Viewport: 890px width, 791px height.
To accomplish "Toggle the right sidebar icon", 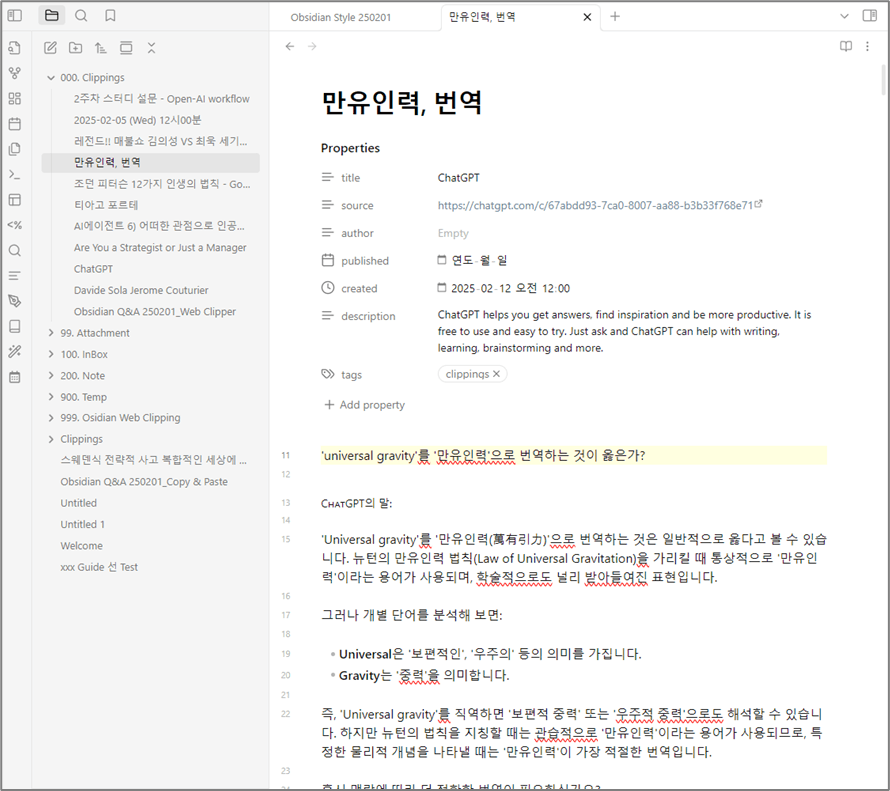I will click(x=870, y=15).
